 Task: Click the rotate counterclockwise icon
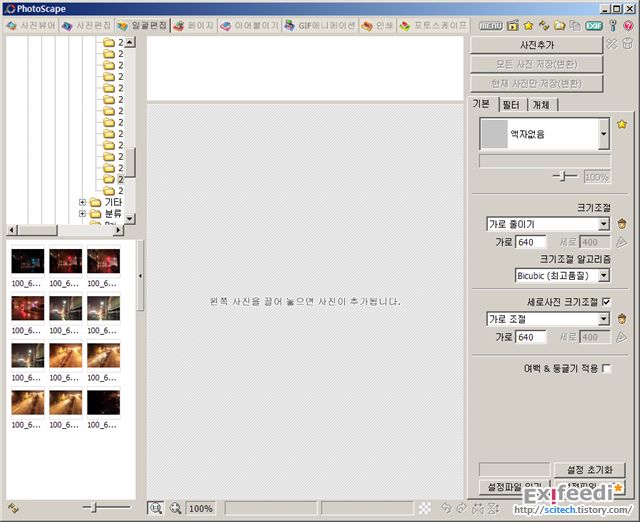click(446, 508)
